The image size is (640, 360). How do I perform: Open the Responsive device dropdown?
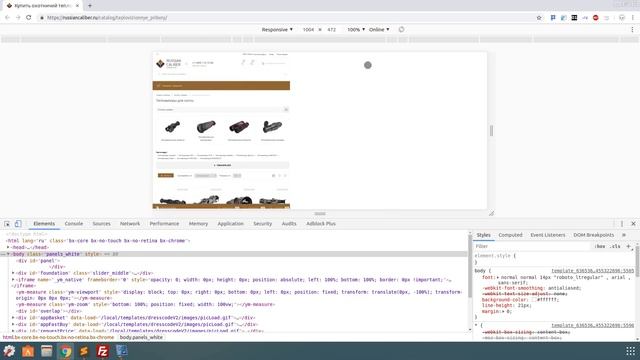point(277,29)
